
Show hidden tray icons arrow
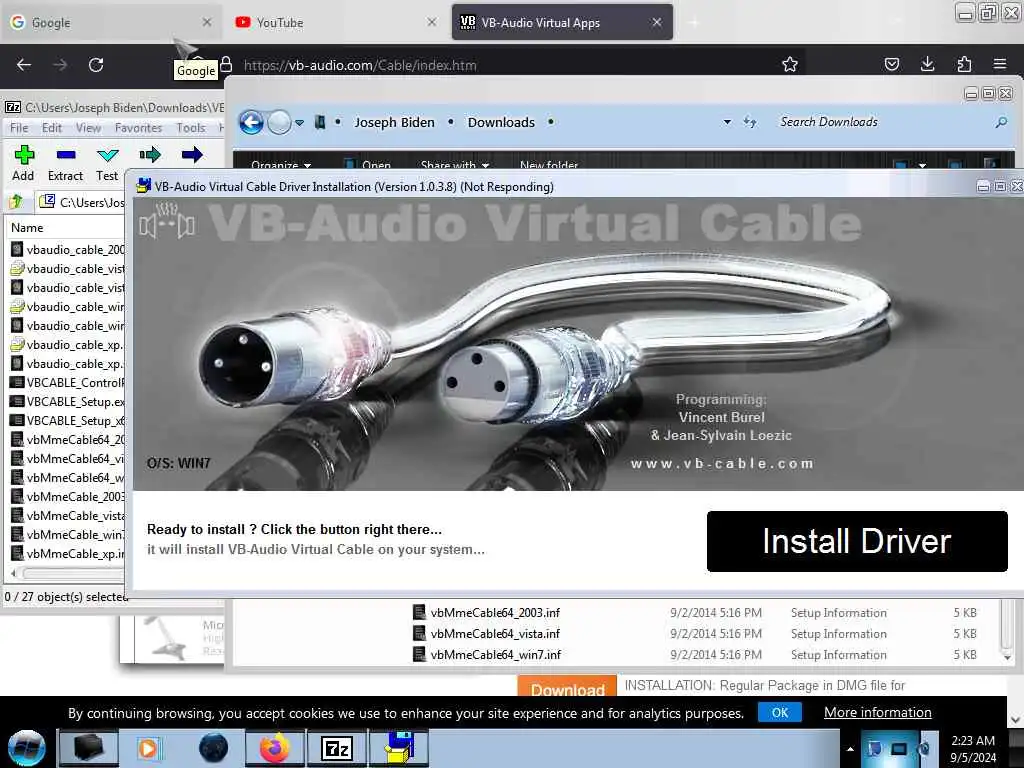pyautogui.click(x=850, y=749)
